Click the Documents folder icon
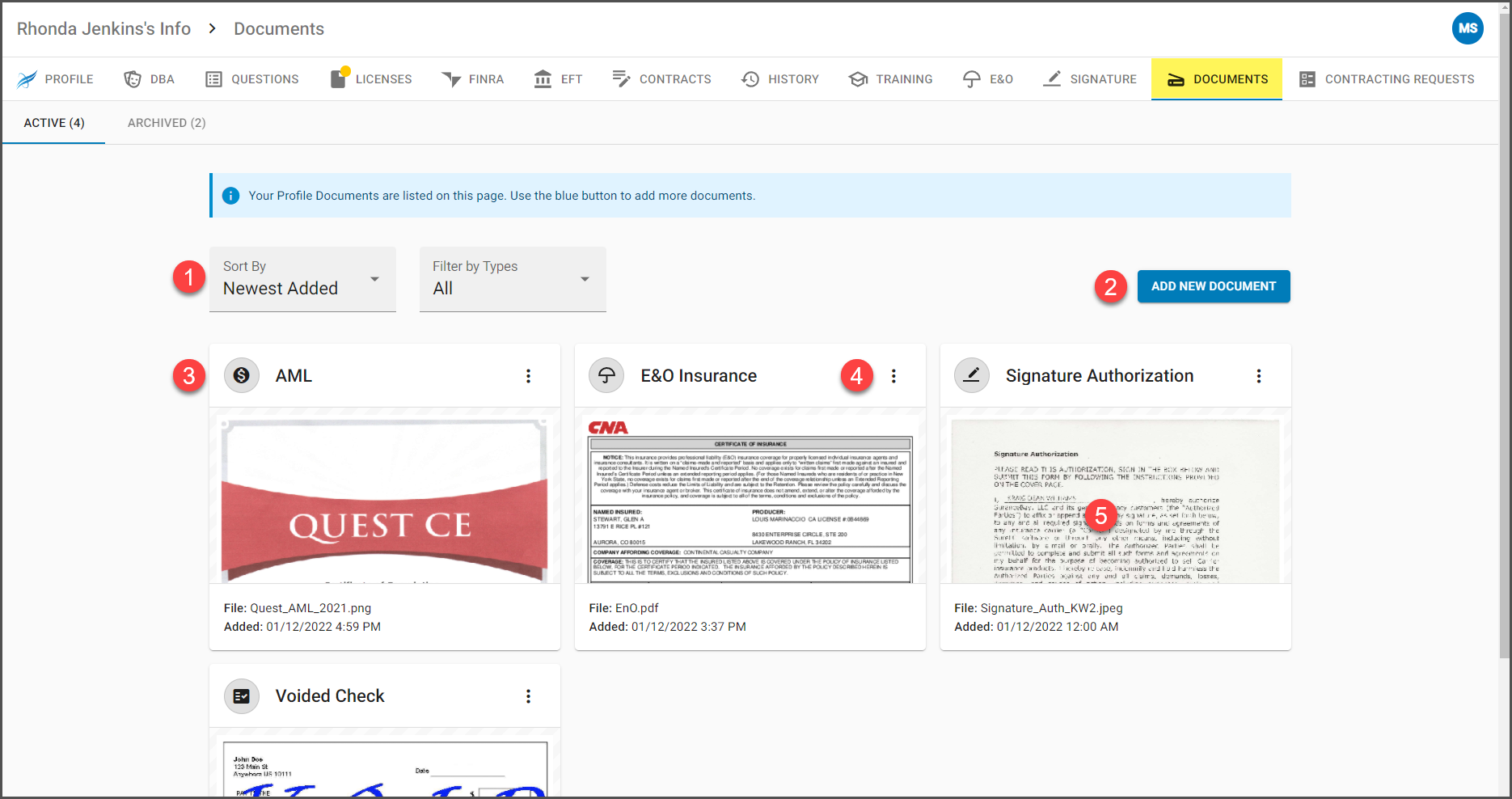 point(1176,80)
